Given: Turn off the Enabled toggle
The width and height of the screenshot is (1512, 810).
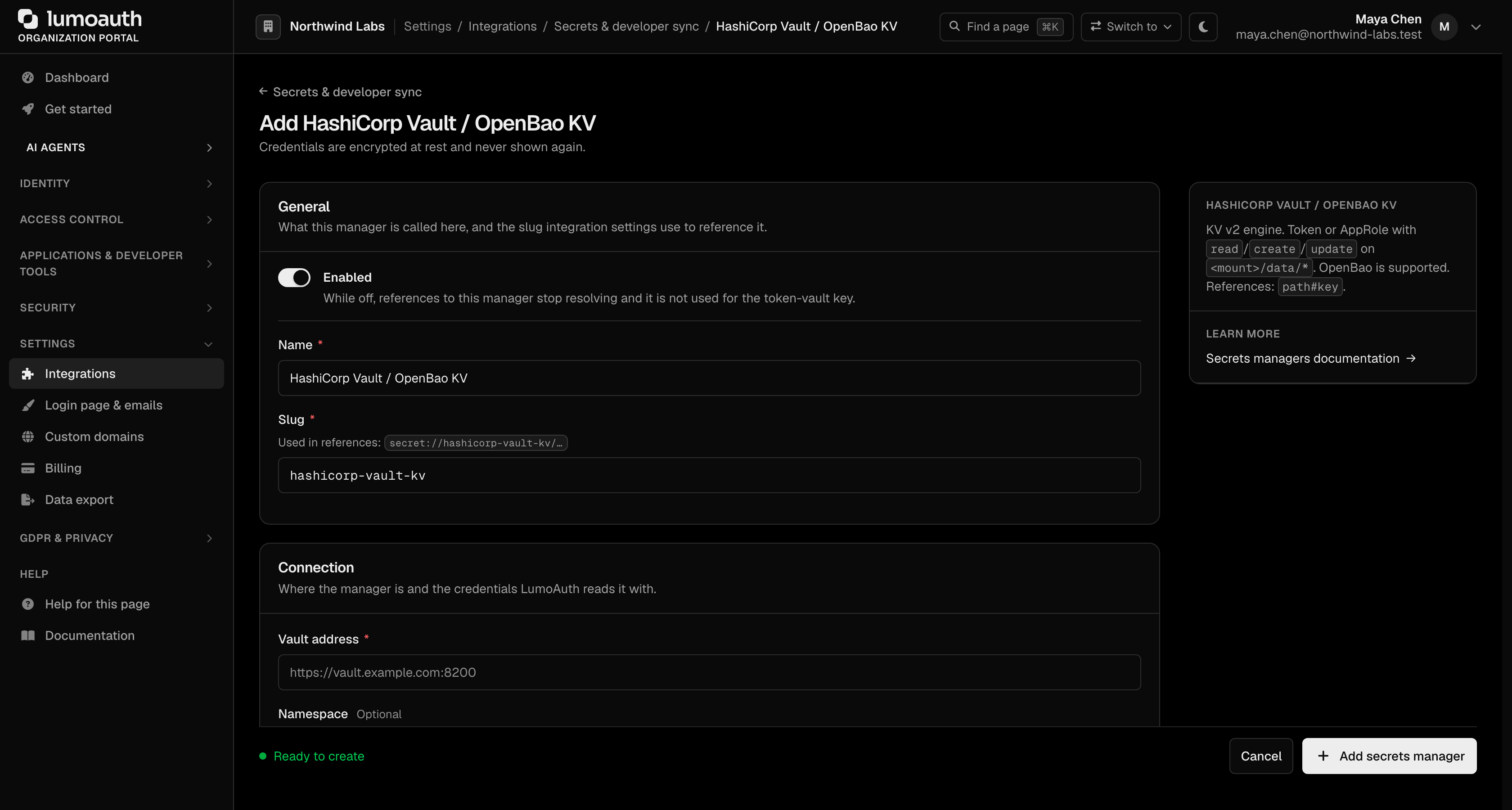Looking at the screenshot, I should click(x=294, y=278).
